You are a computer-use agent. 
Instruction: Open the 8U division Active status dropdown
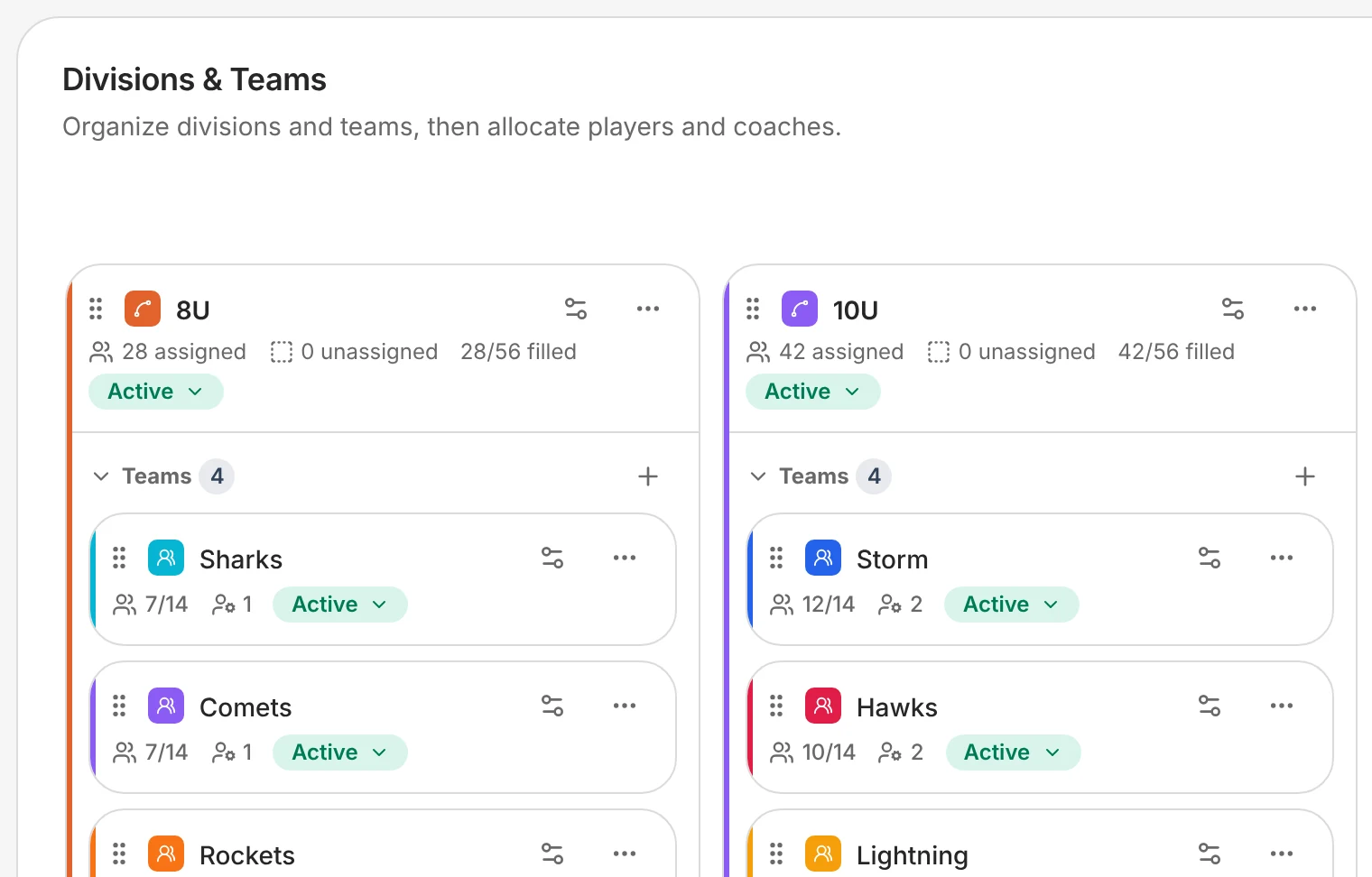[156, 392]
